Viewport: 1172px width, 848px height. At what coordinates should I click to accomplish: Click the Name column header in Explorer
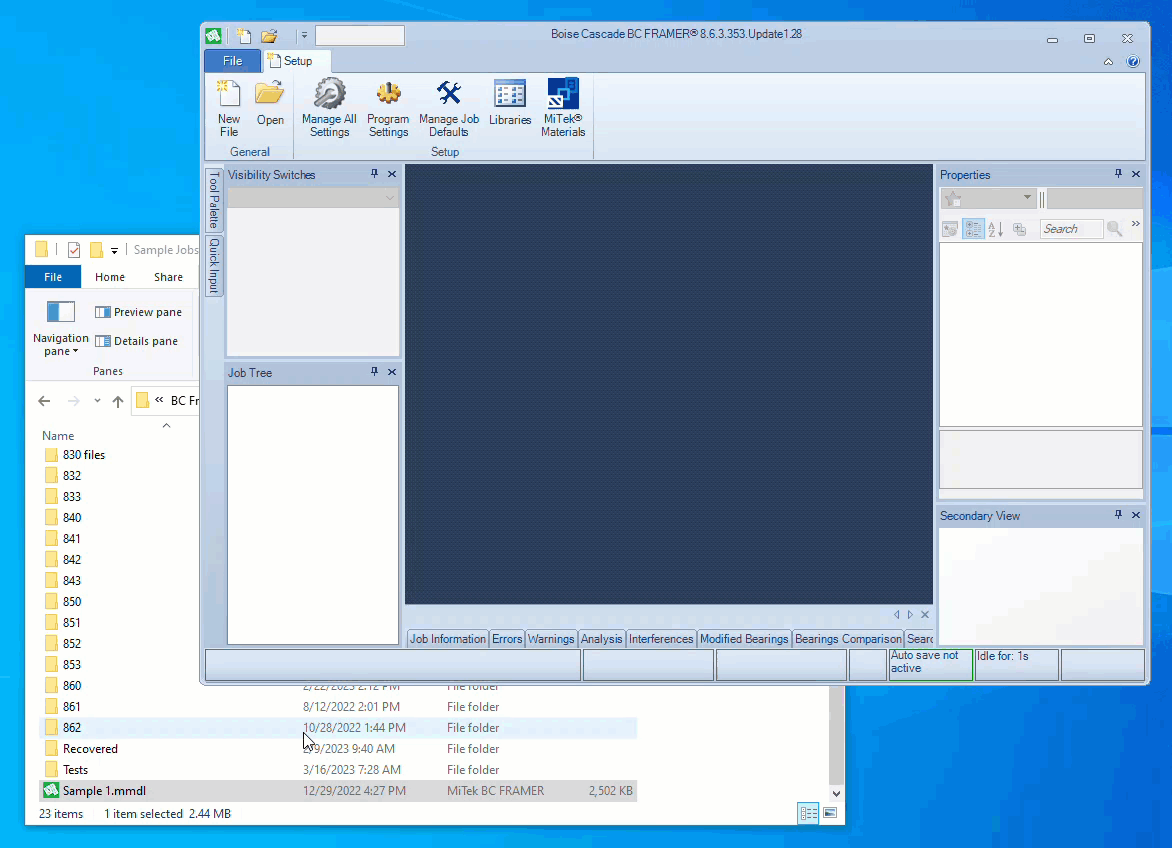58,436
